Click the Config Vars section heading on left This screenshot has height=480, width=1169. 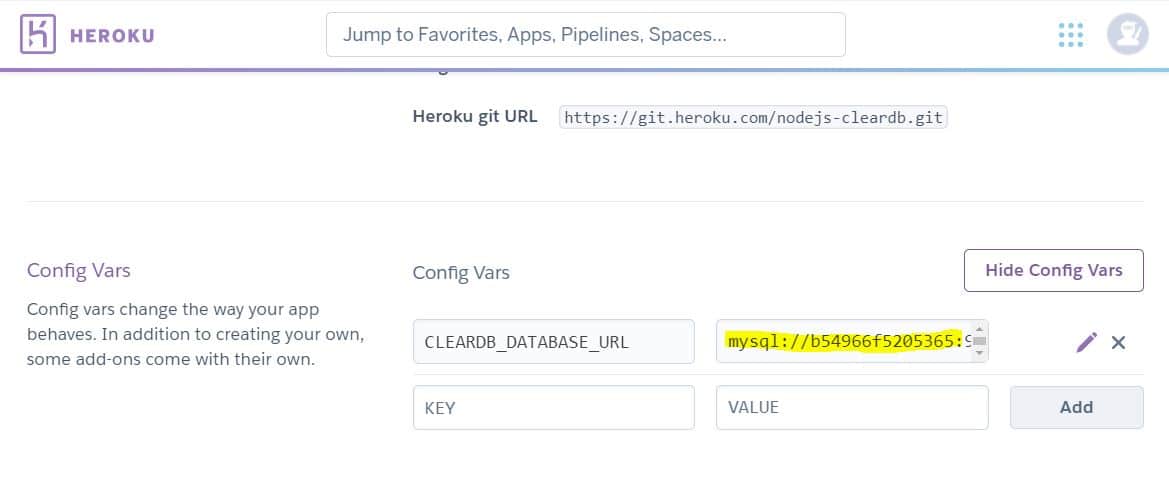click(78, 270)
